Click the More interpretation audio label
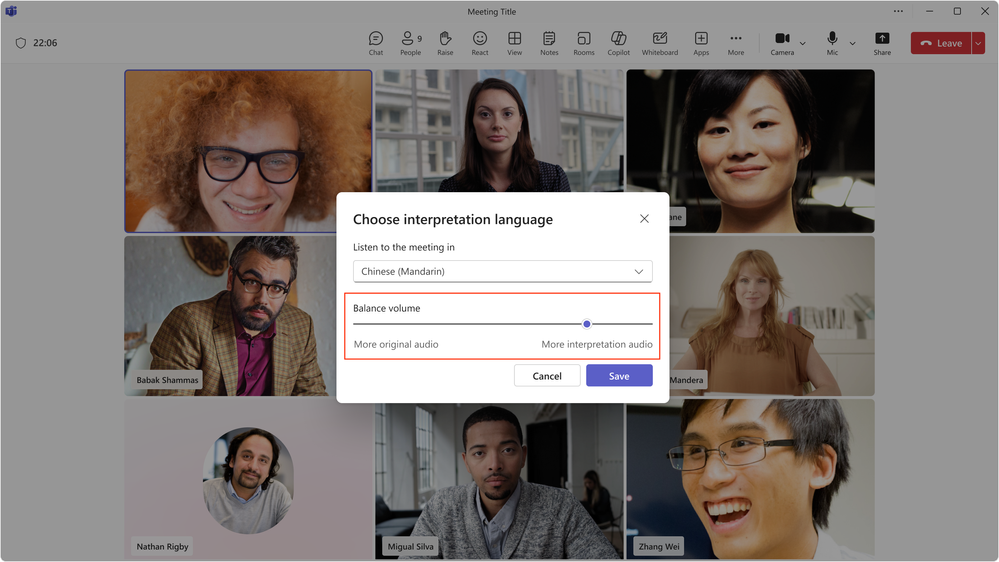The image size is (999, 562). (596, 344)
